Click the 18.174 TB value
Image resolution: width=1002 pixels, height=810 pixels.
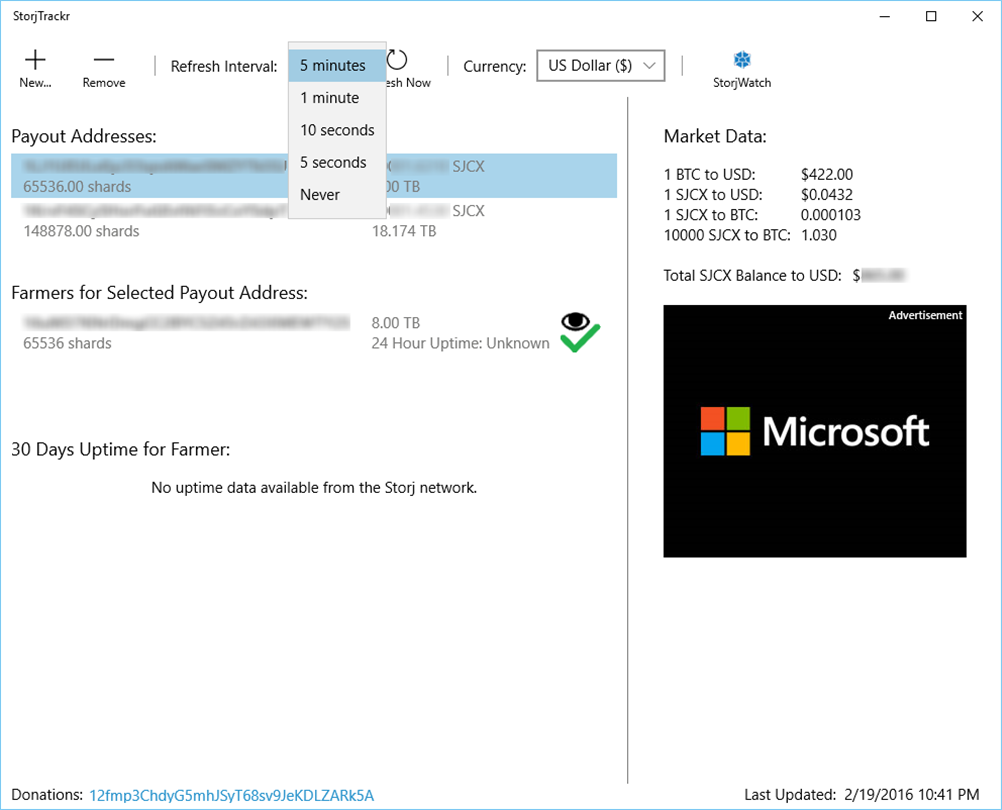tap(404, 231)
